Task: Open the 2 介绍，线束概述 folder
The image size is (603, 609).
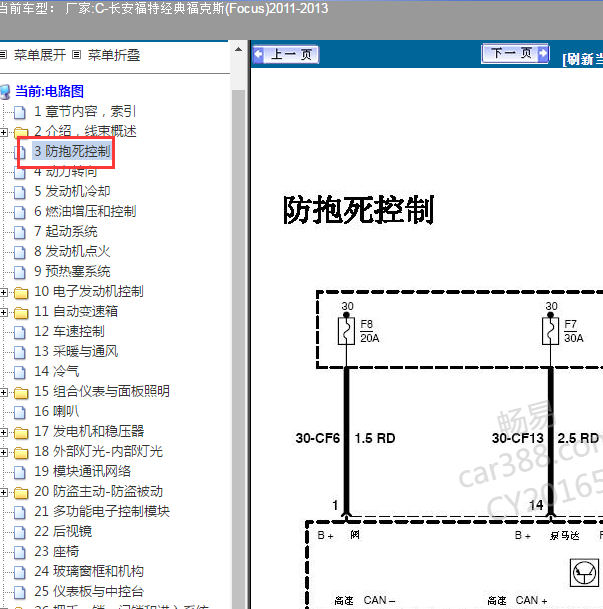Action: (85, 131)
